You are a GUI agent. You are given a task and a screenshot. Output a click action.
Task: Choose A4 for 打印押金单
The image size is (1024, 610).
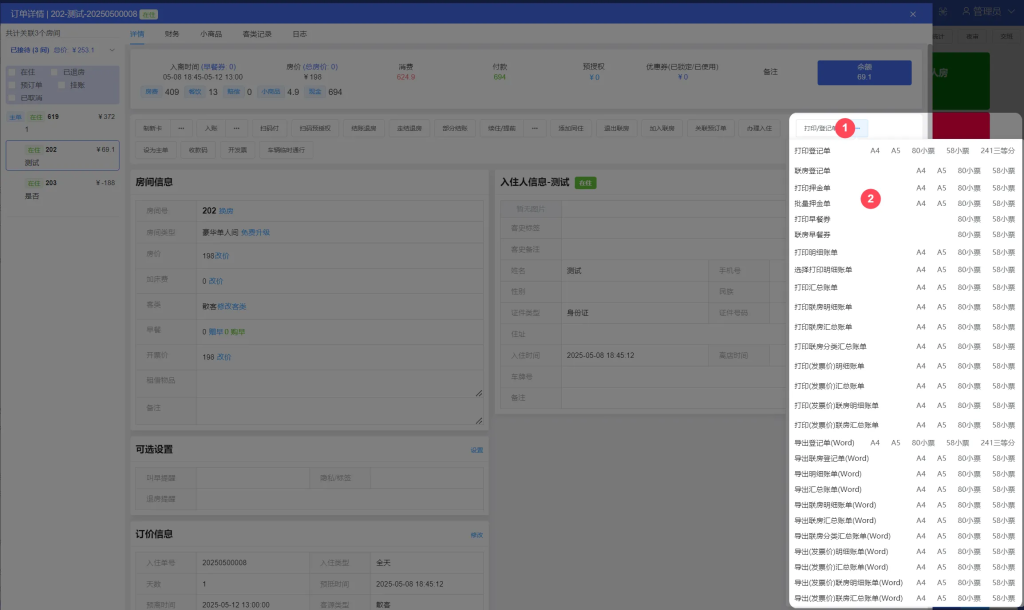(921, 187)
